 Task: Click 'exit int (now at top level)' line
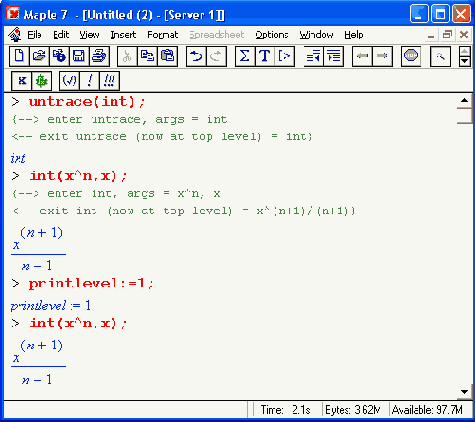184,211
